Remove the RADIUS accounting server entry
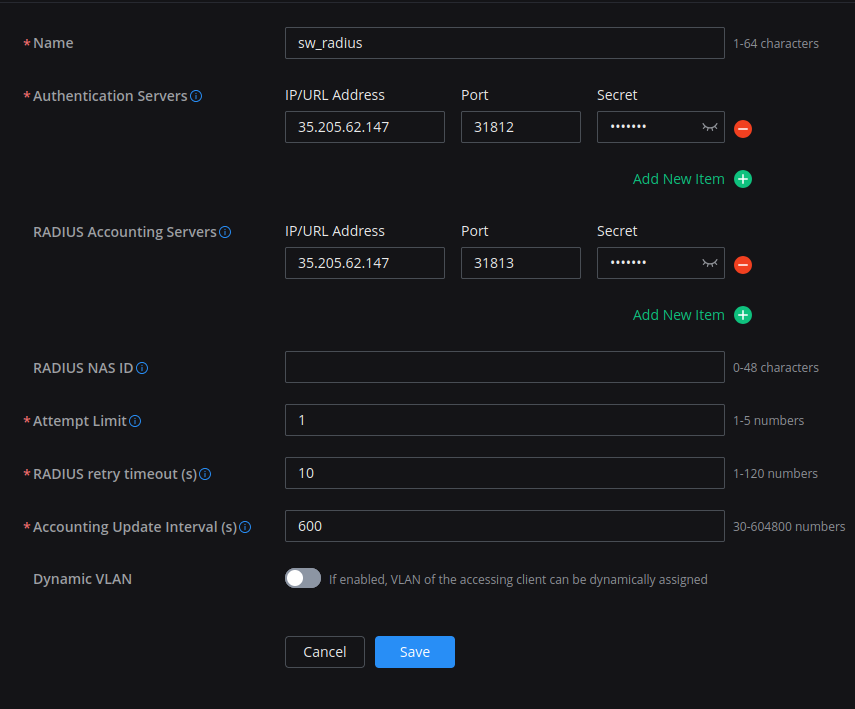 tap(743, 265)
